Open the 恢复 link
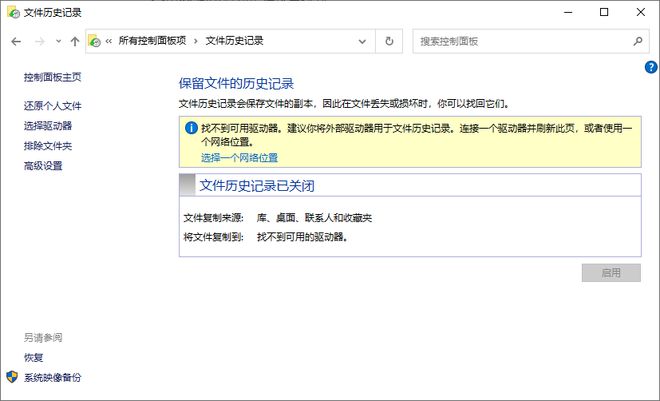This screenshot has height=401, width=660. click(x=33, y=358)
